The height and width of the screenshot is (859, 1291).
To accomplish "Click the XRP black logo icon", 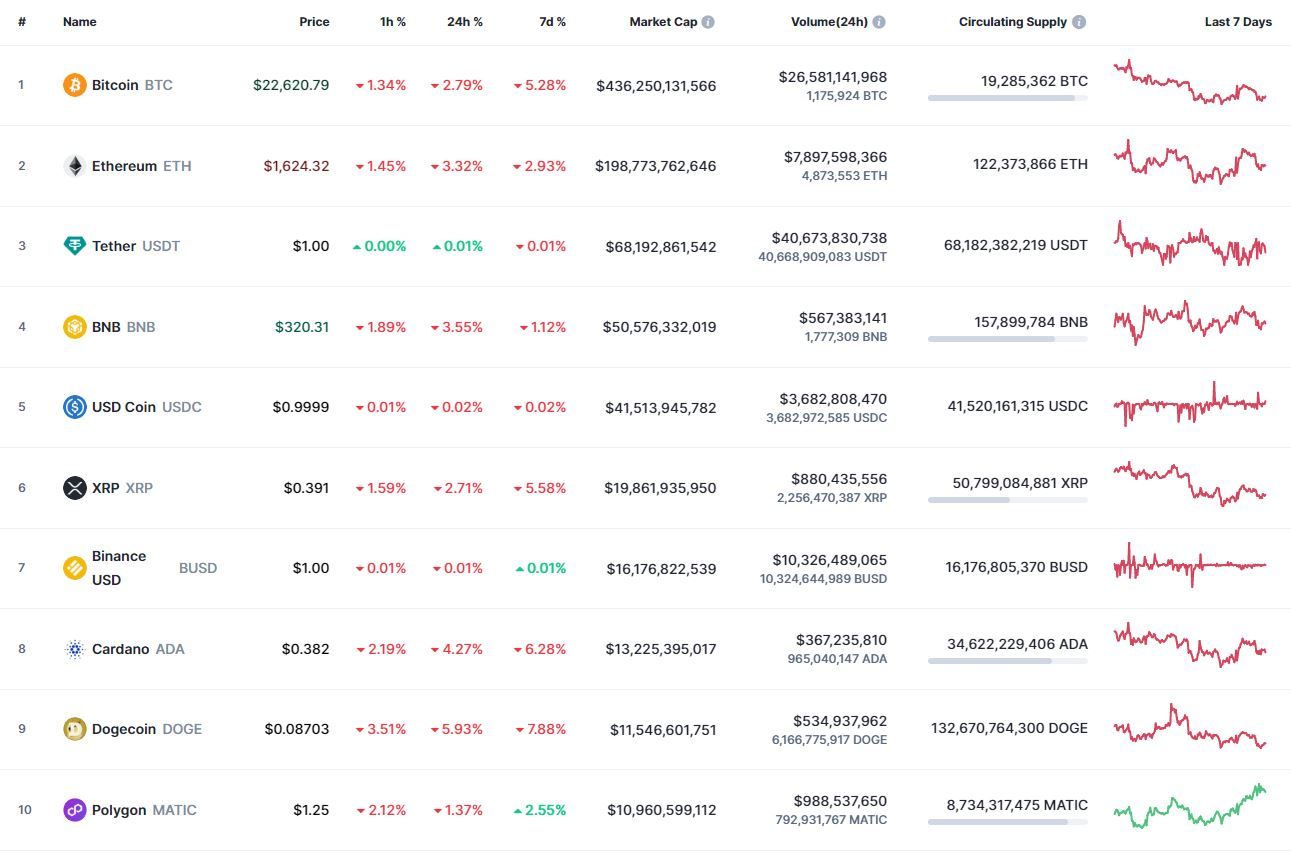I will coord(75,488).
